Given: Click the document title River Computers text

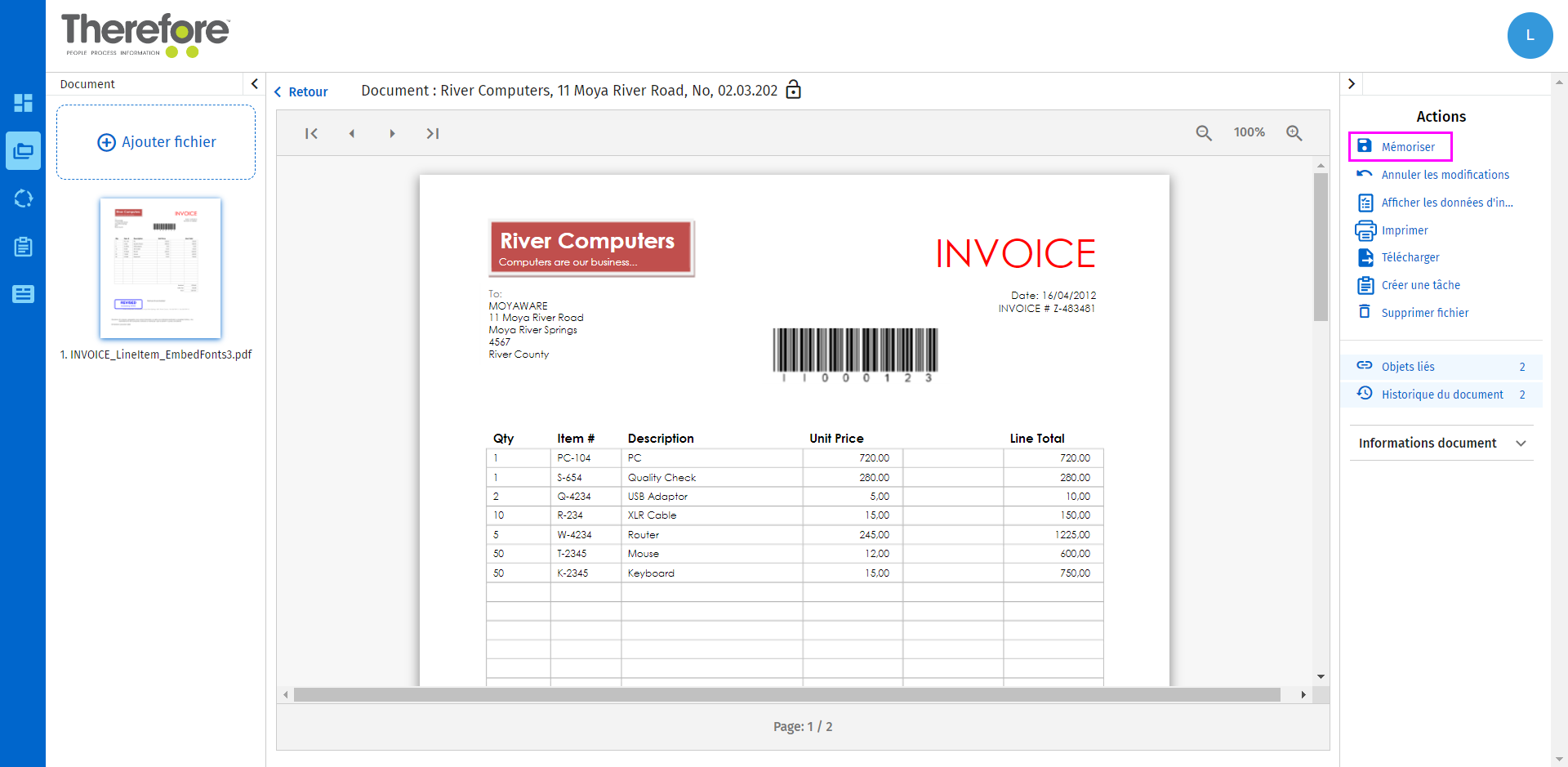Looking at the screenshot, I should tap(569, 91).
